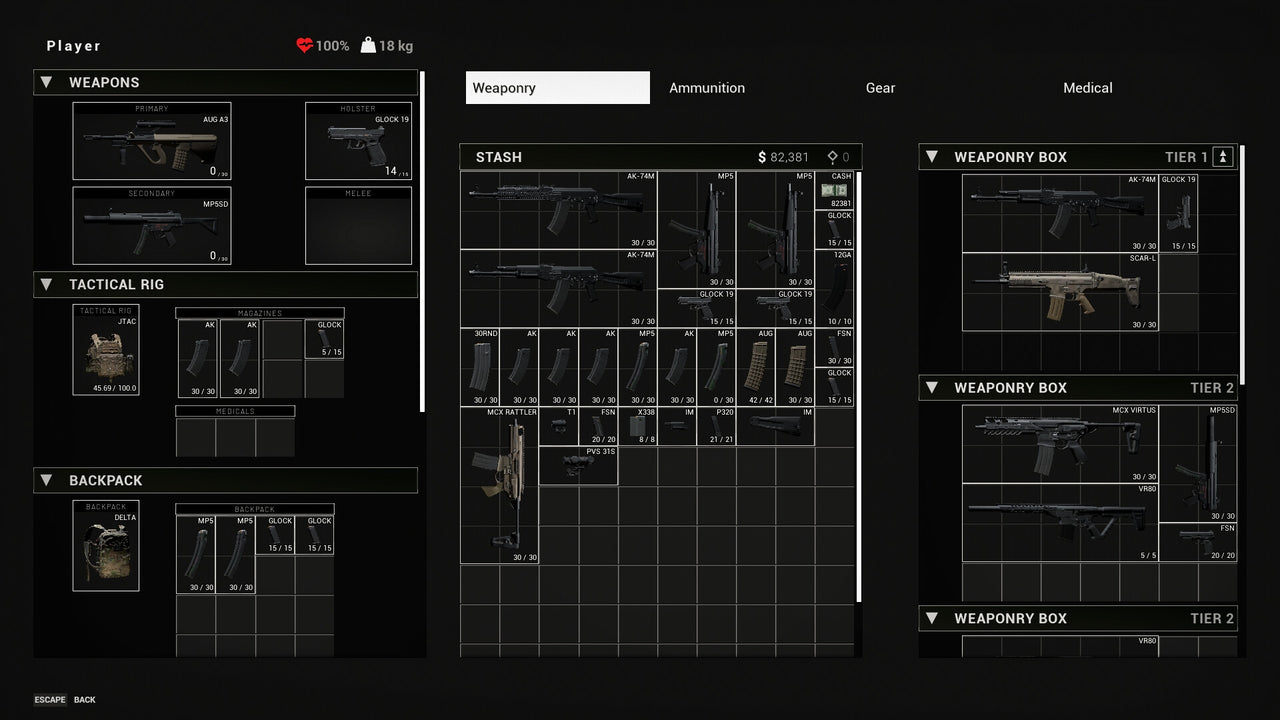
Task: Click the BACK button at bottom left
Action: [85, 699]
